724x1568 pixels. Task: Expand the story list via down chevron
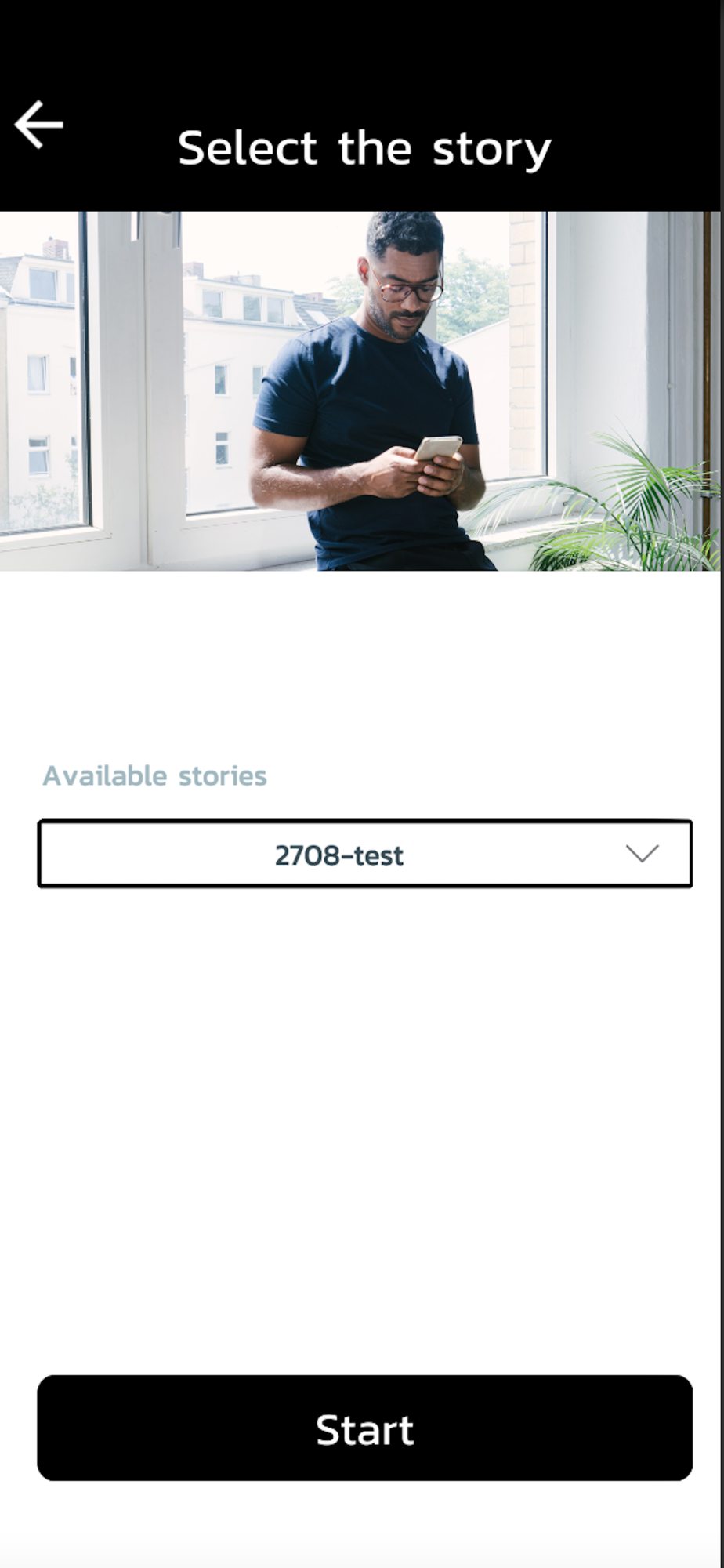[642, 854]
